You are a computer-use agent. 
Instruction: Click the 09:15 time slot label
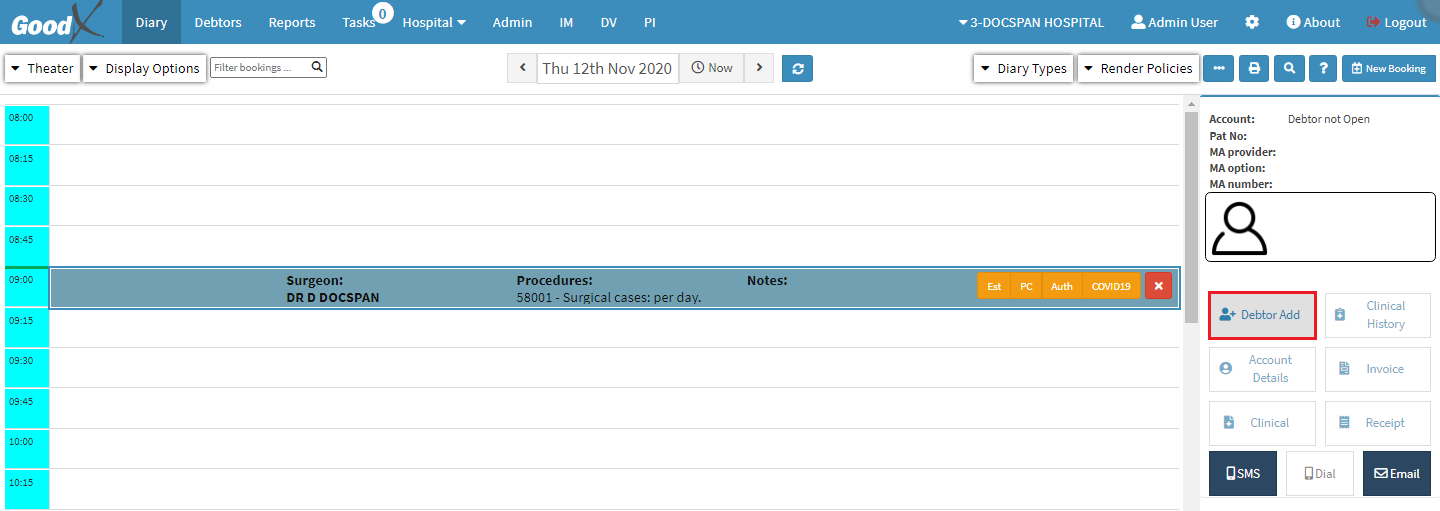point(27,327)
